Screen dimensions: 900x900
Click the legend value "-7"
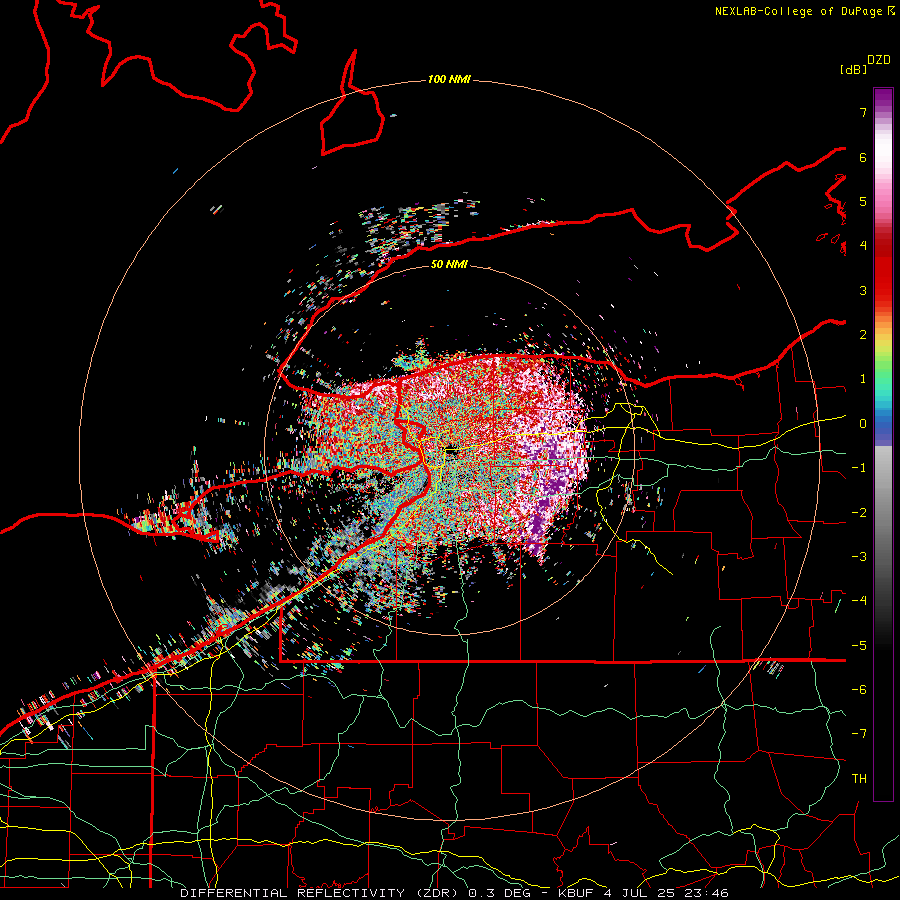(x=859, y=734)
